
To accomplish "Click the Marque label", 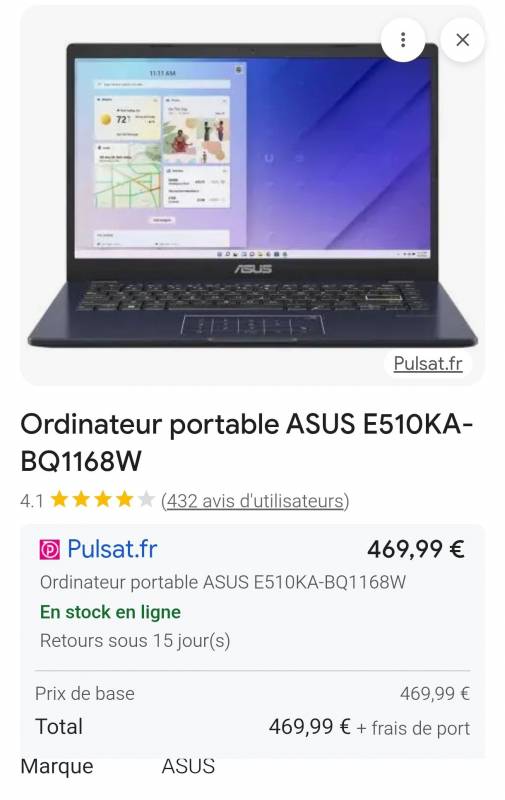I will tap(57, 766).
